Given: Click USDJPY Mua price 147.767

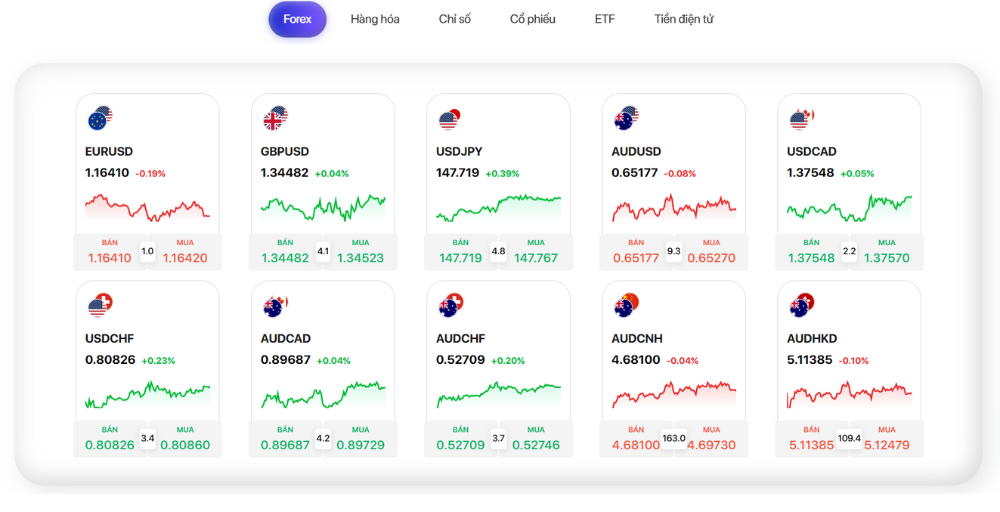Looking at the screenshot, I should coord(536,258).
